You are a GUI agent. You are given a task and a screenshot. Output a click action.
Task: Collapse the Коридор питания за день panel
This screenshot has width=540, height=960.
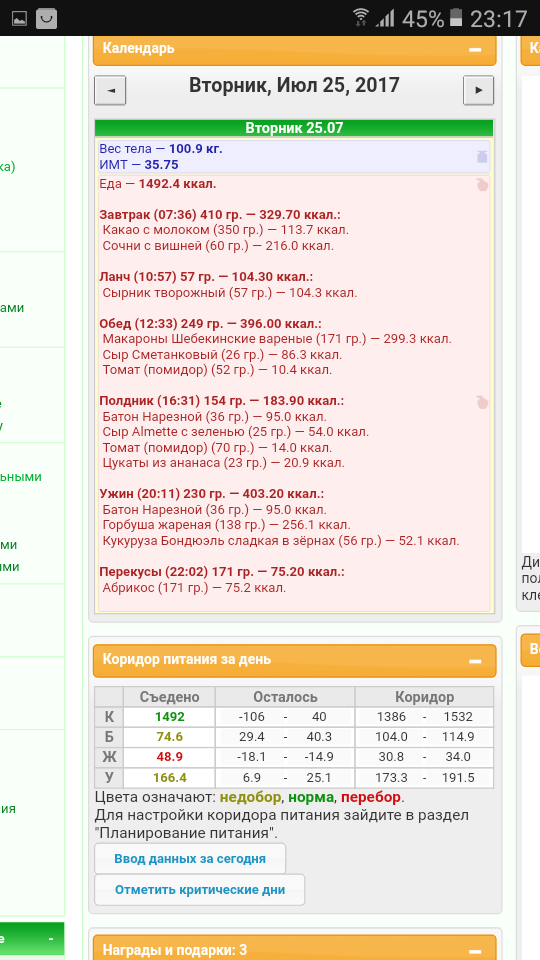(x=475, y=661)
